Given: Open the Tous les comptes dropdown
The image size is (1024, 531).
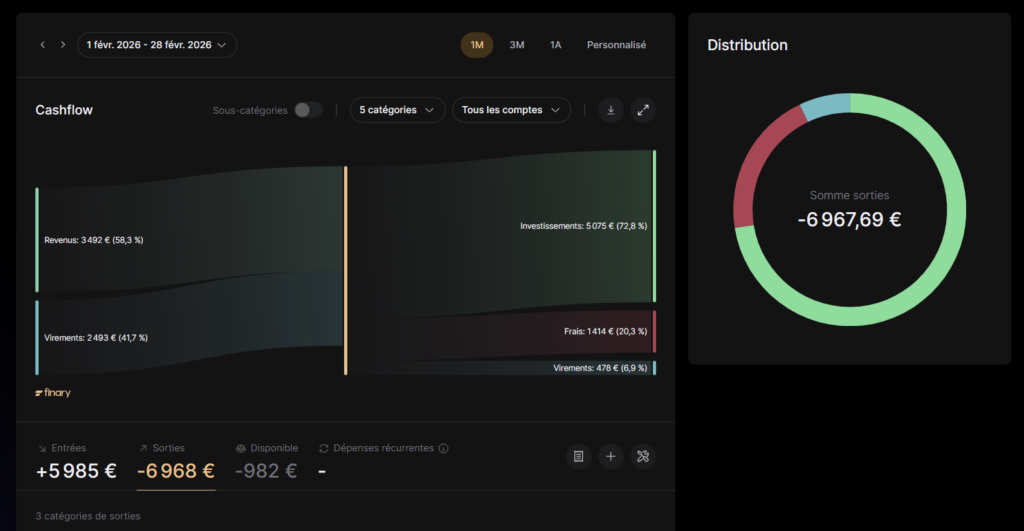Looking at the screenshot, I should (511, 110).
